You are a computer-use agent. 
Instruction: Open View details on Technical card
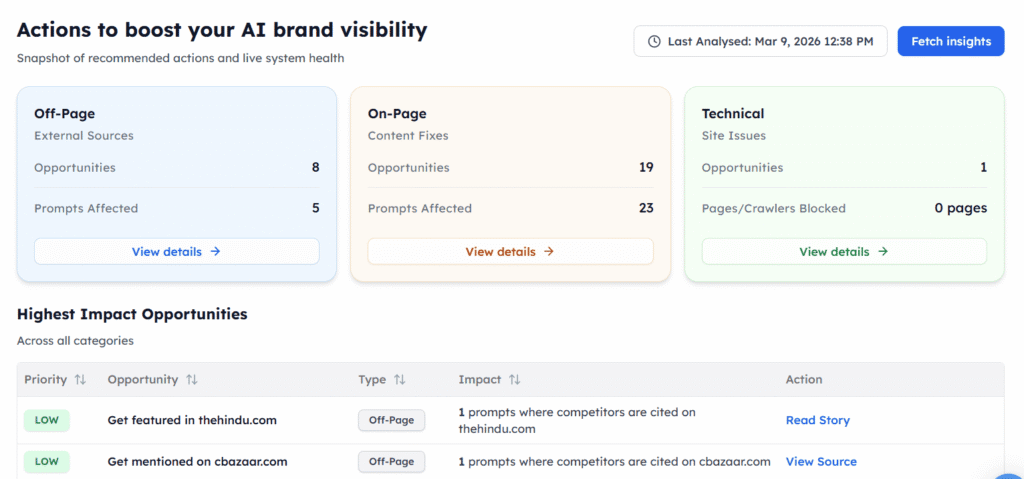click(844, 252)
